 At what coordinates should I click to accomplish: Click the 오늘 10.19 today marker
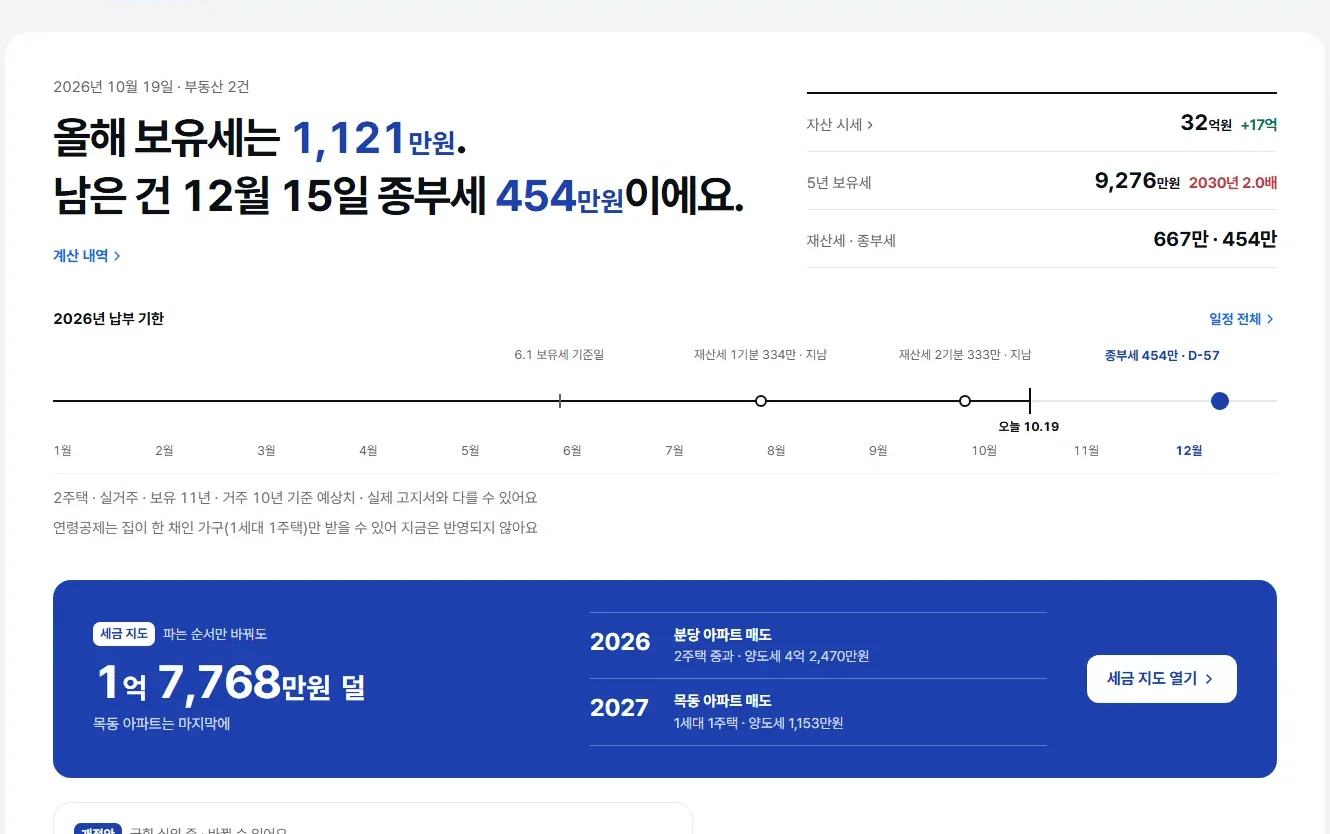click(1029, 426)
